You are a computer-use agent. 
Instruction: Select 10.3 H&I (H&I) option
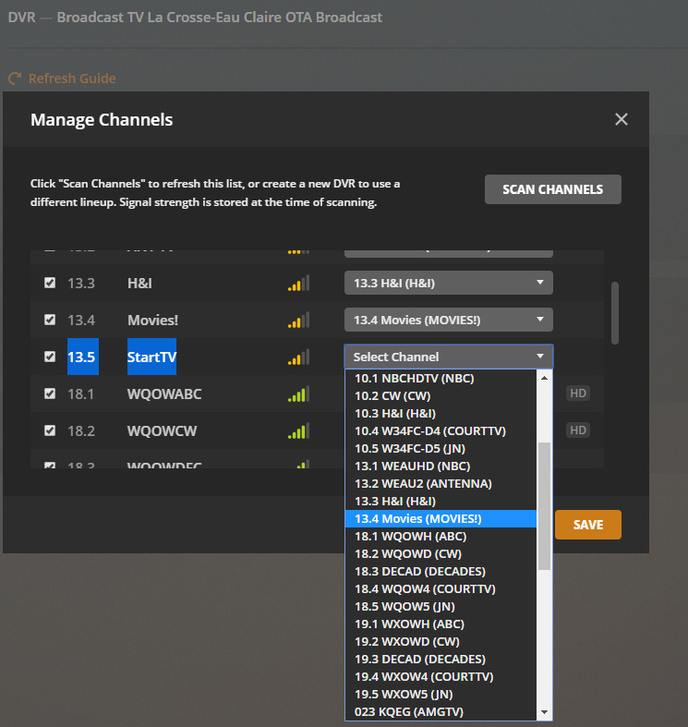(441, 414)
